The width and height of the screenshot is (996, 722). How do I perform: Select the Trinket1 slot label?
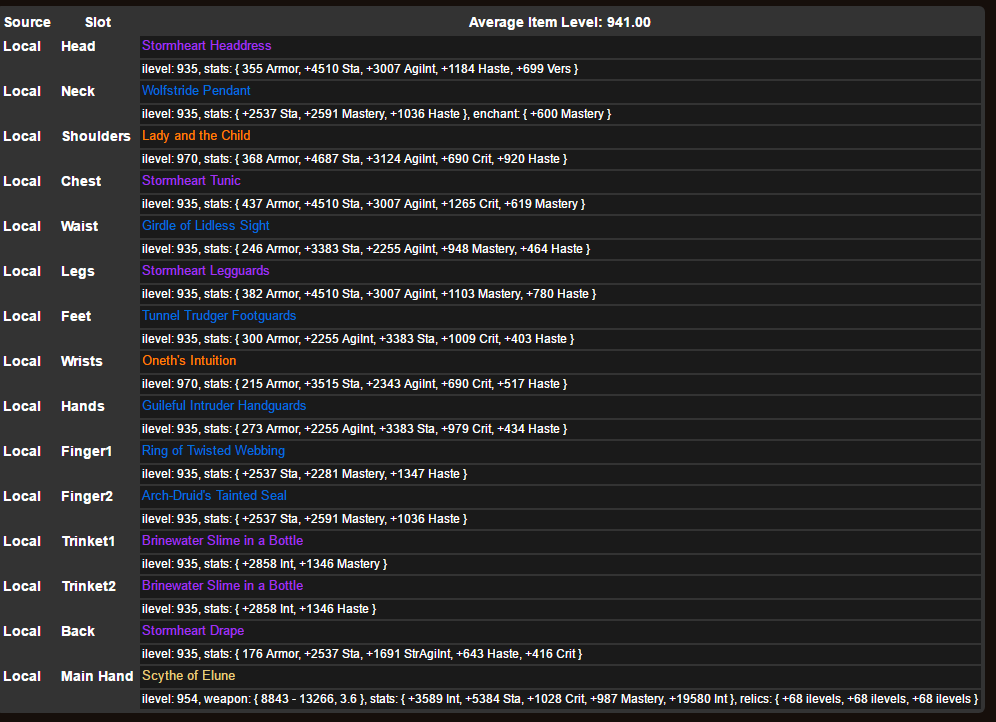pos(88,542)
